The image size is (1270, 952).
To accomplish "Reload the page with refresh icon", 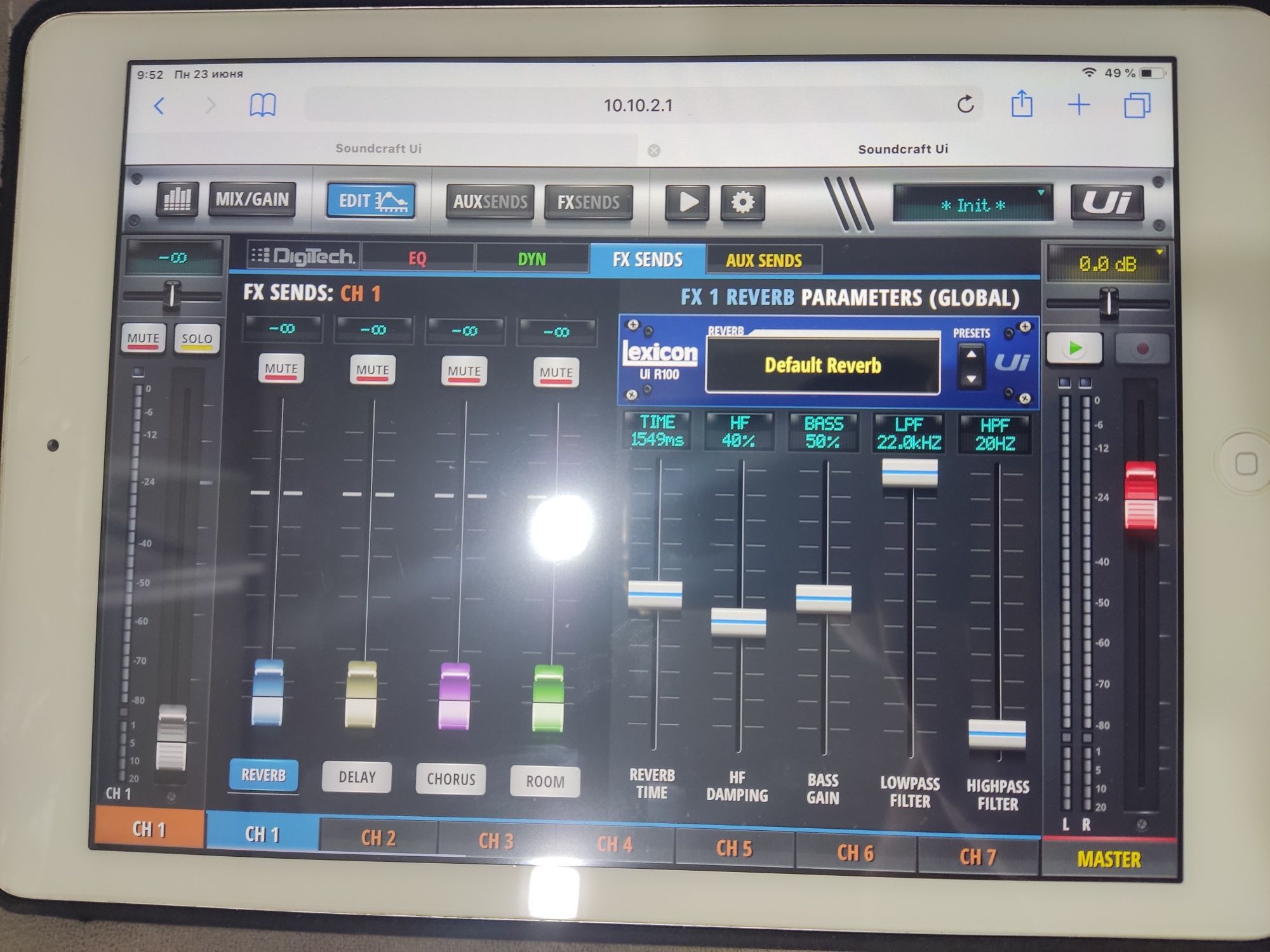I will click(965, 104).
